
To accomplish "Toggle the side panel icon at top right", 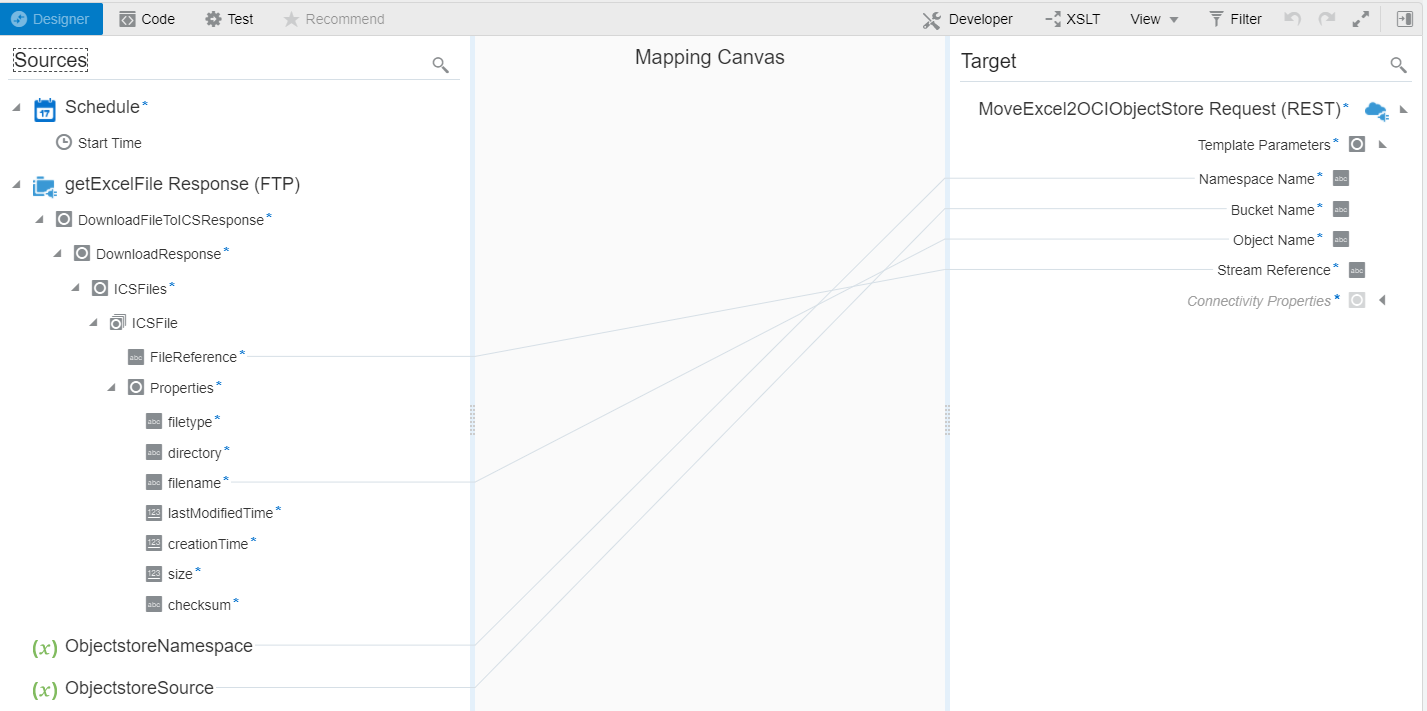I will [1404, 19].
